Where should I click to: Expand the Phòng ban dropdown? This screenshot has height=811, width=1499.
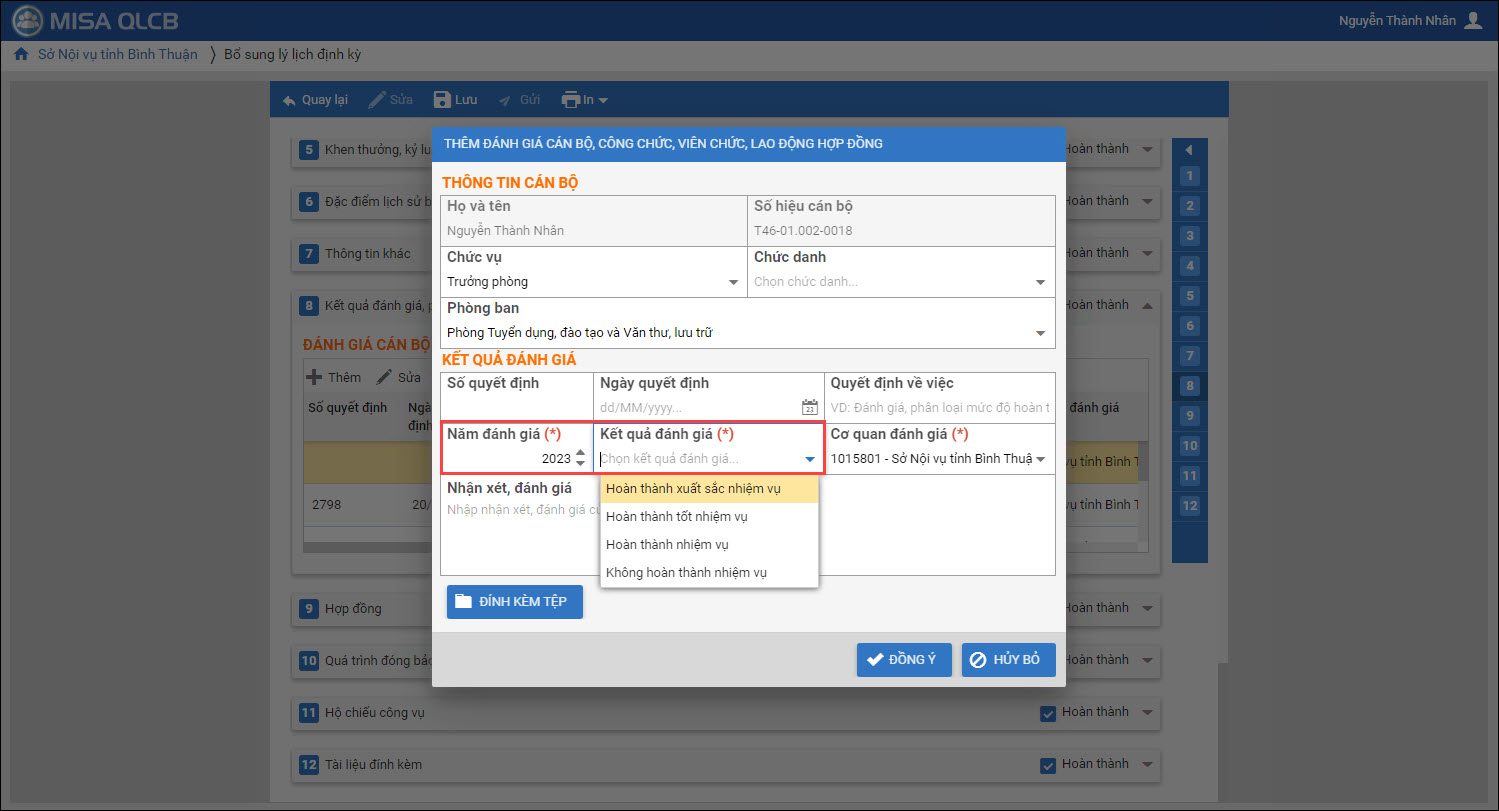pyautogui.click(x=1040, y=333)
